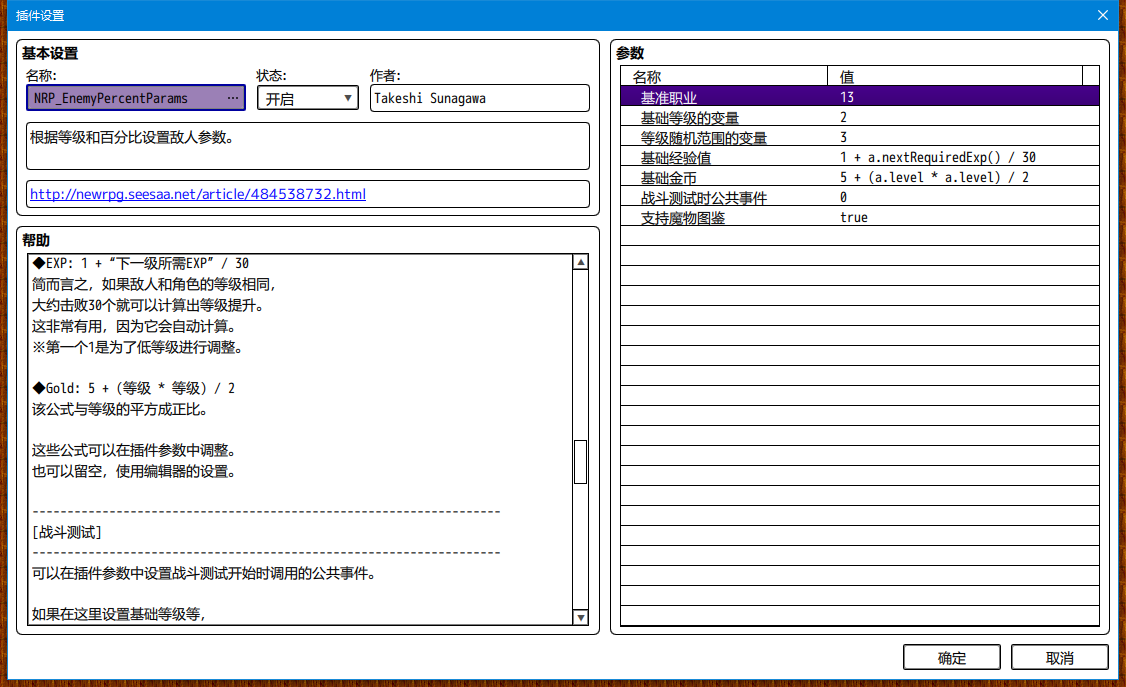Click the formula 5 + (a.level * a.level) / 2
The width and height of the screenshot is (1126, 687).
click(934, 177)
